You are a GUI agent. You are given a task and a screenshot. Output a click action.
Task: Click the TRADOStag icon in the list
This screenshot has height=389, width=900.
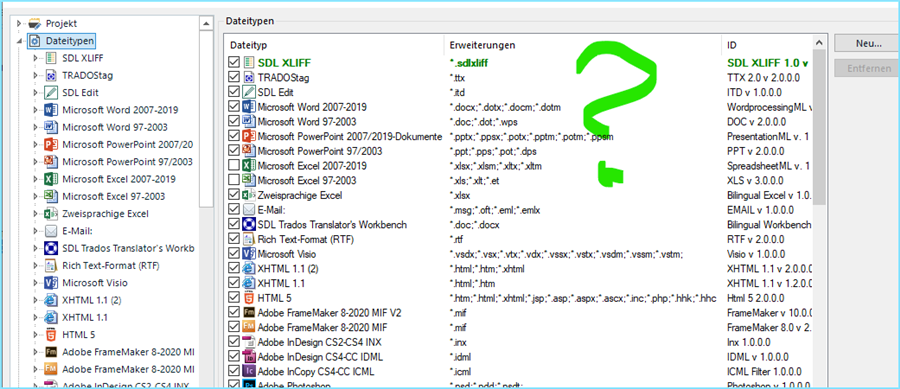pos(249,77)
